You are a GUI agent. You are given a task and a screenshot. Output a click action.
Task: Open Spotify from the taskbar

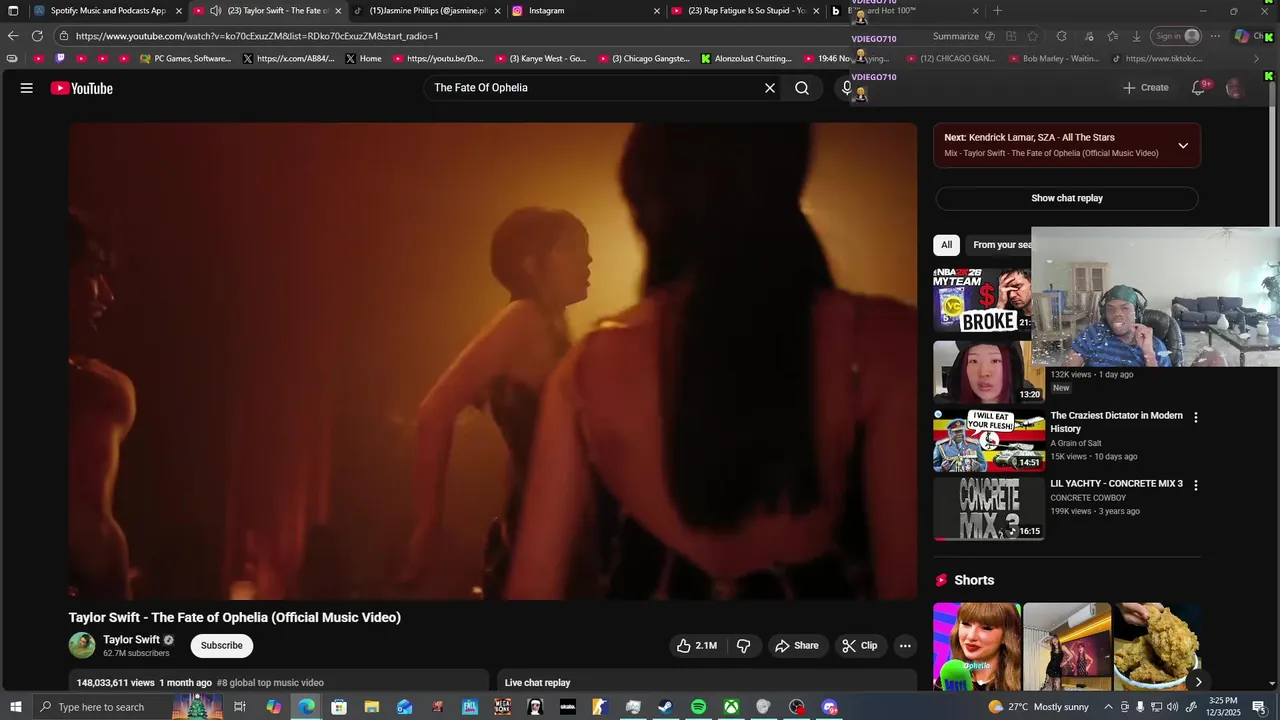[x=698, y=707]
